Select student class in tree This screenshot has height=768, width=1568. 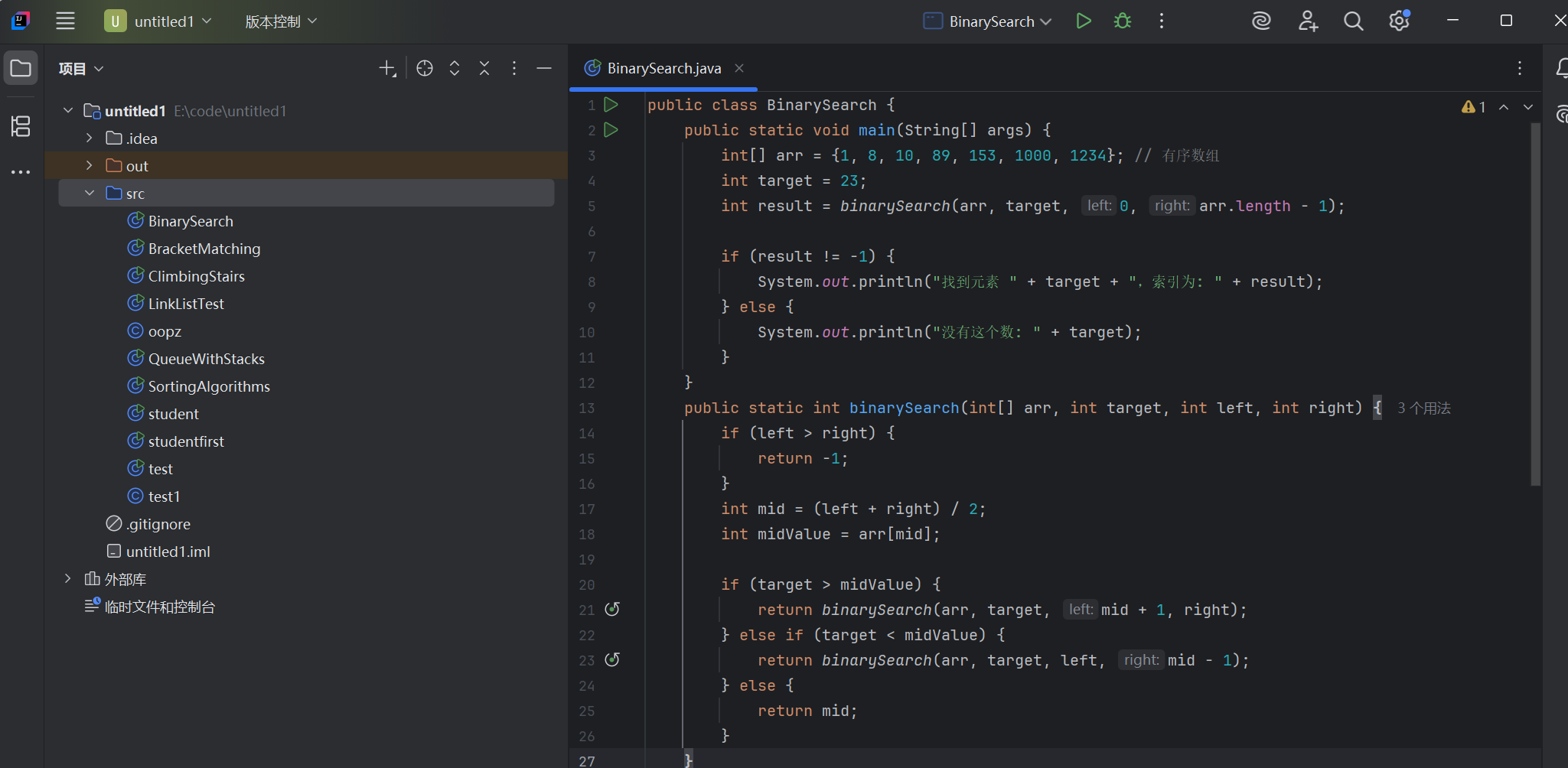(174, 414)
